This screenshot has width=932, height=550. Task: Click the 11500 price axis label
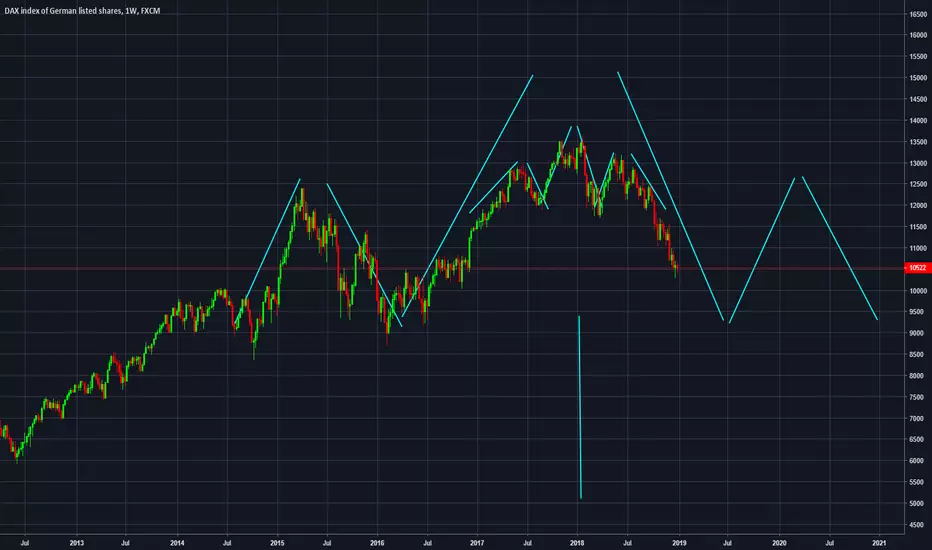coord(918,227)
